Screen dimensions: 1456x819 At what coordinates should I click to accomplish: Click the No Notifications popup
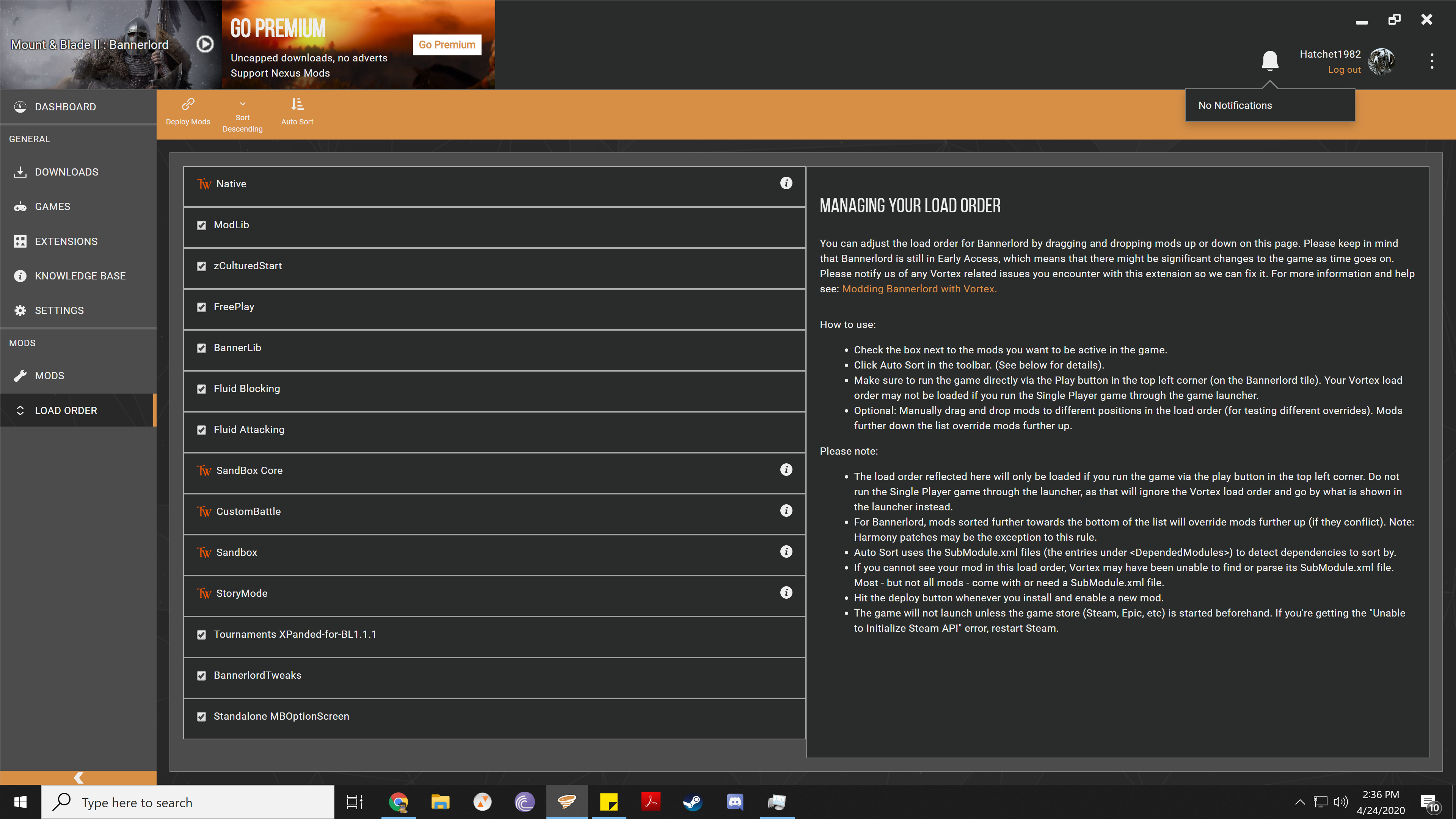[x=1269, y=105]
